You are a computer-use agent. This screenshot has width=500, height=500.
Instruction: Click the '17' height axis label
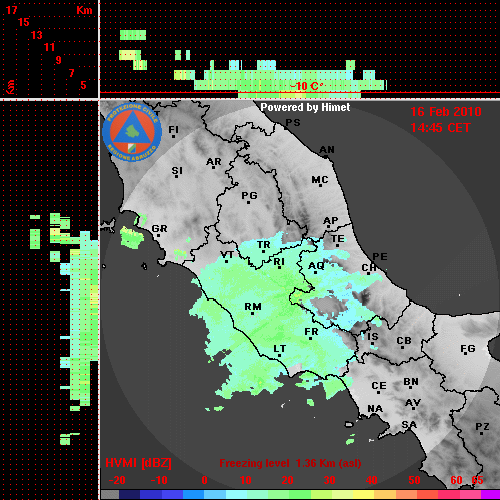pos(11,10)
